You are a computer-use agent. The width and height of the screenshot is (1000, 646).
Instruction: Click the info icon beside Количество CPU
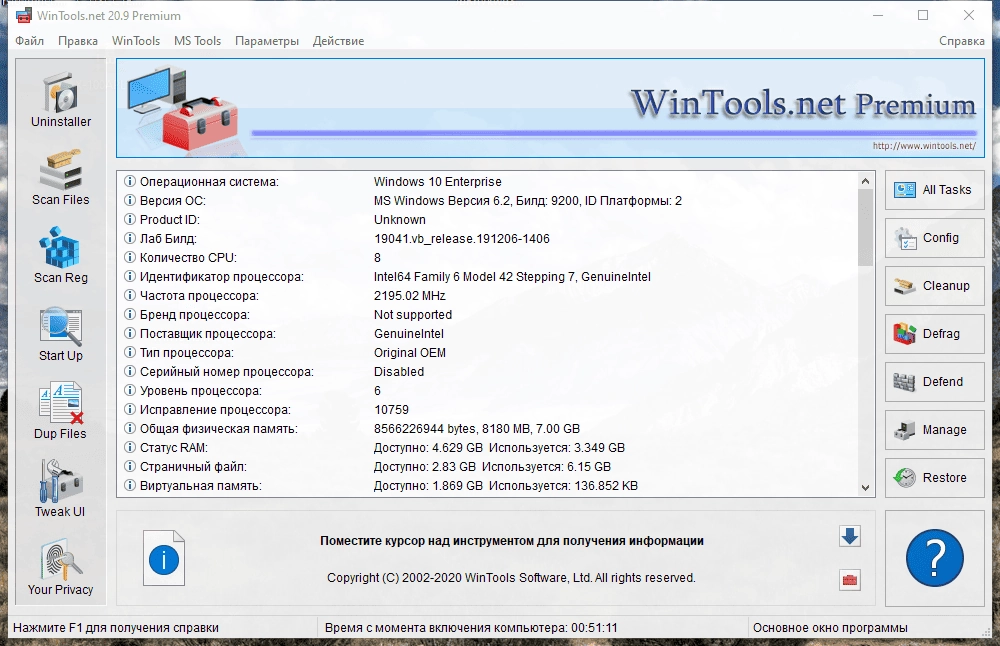tap(129, 257)
